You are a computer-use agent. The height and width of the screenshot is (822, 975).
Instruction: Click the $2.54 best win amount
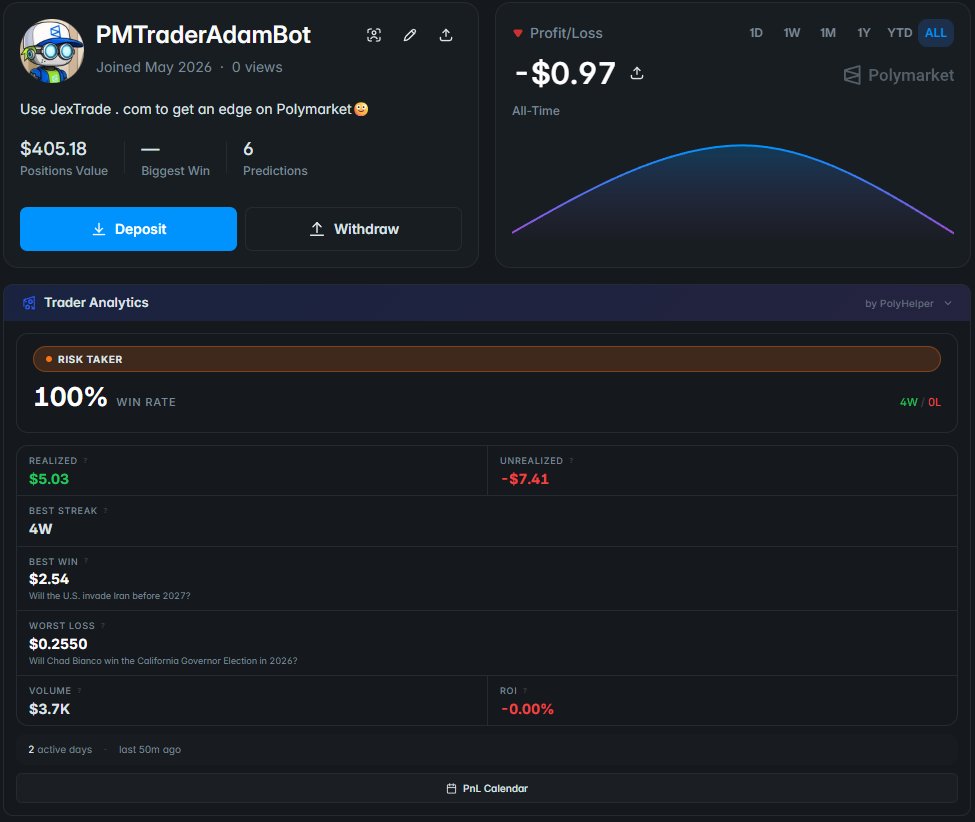tap(49, 579)
